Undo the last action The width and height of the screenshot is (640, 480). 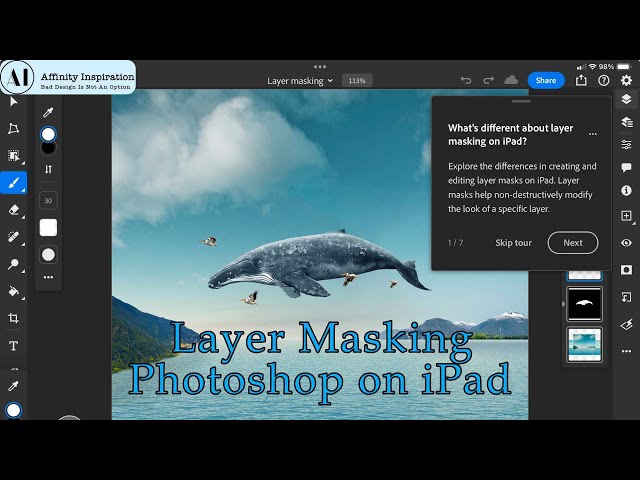click(466, 80)
